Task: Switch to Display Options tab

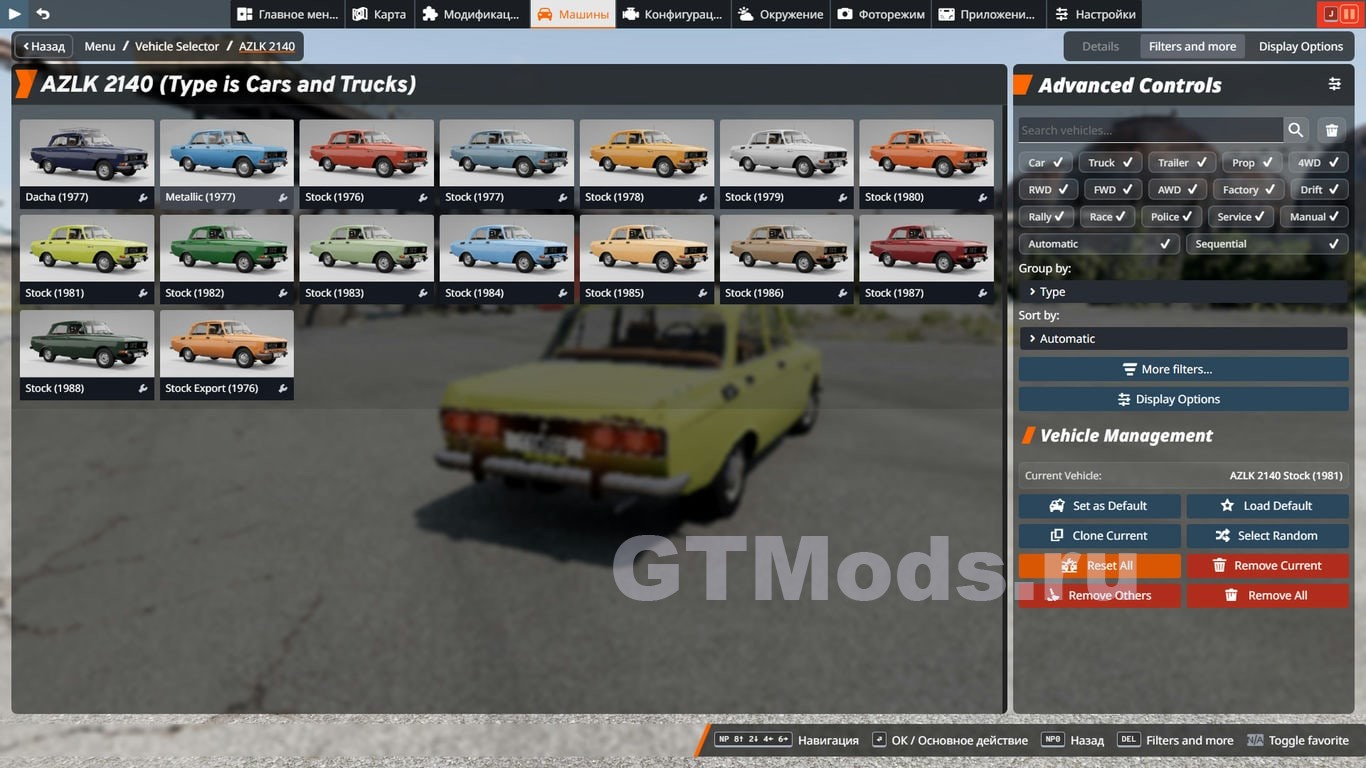Action: [1300, 46]
